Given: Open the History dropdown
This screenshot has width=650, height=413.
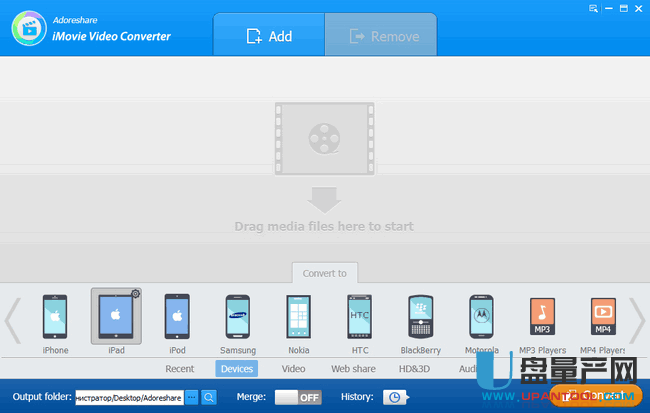Looking at the screenshot, I should 397,397.
